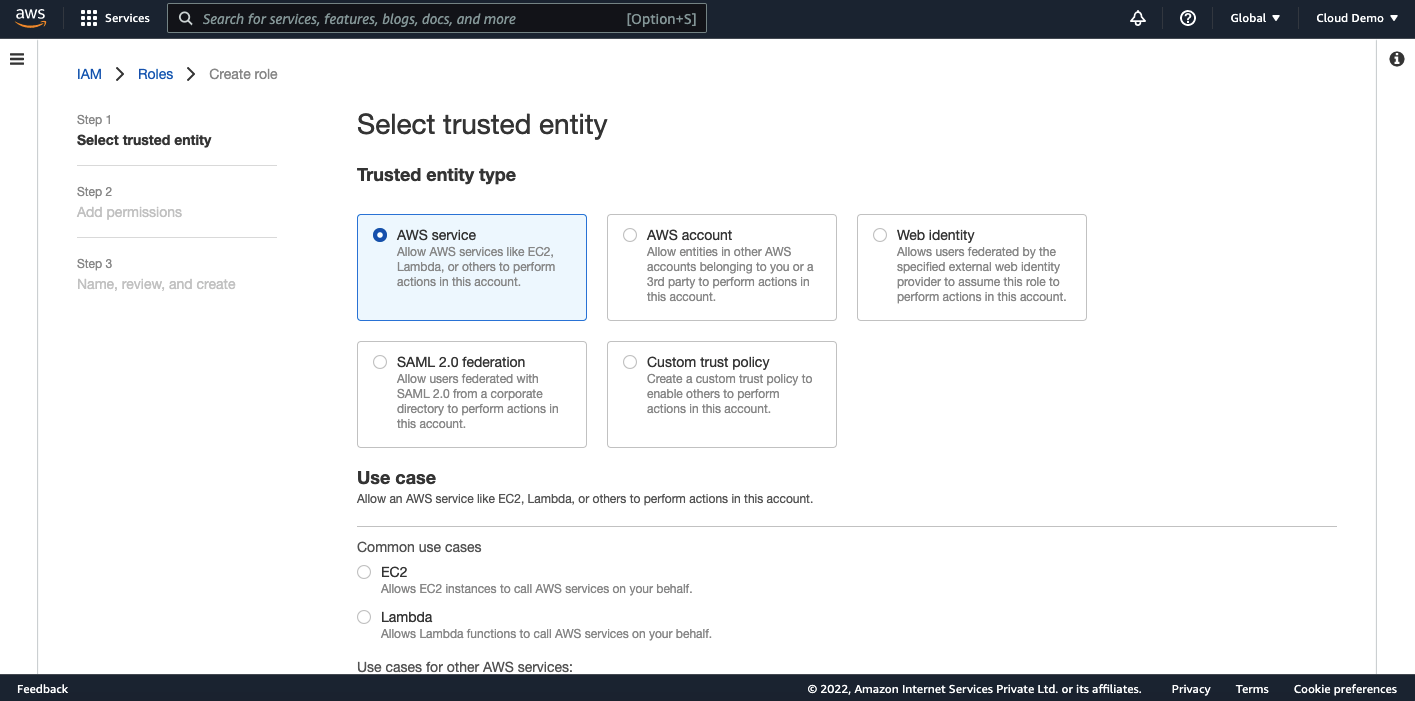Click the search magnifier icon
This screenshot has width=1415, height=701.
click(185, 18)
